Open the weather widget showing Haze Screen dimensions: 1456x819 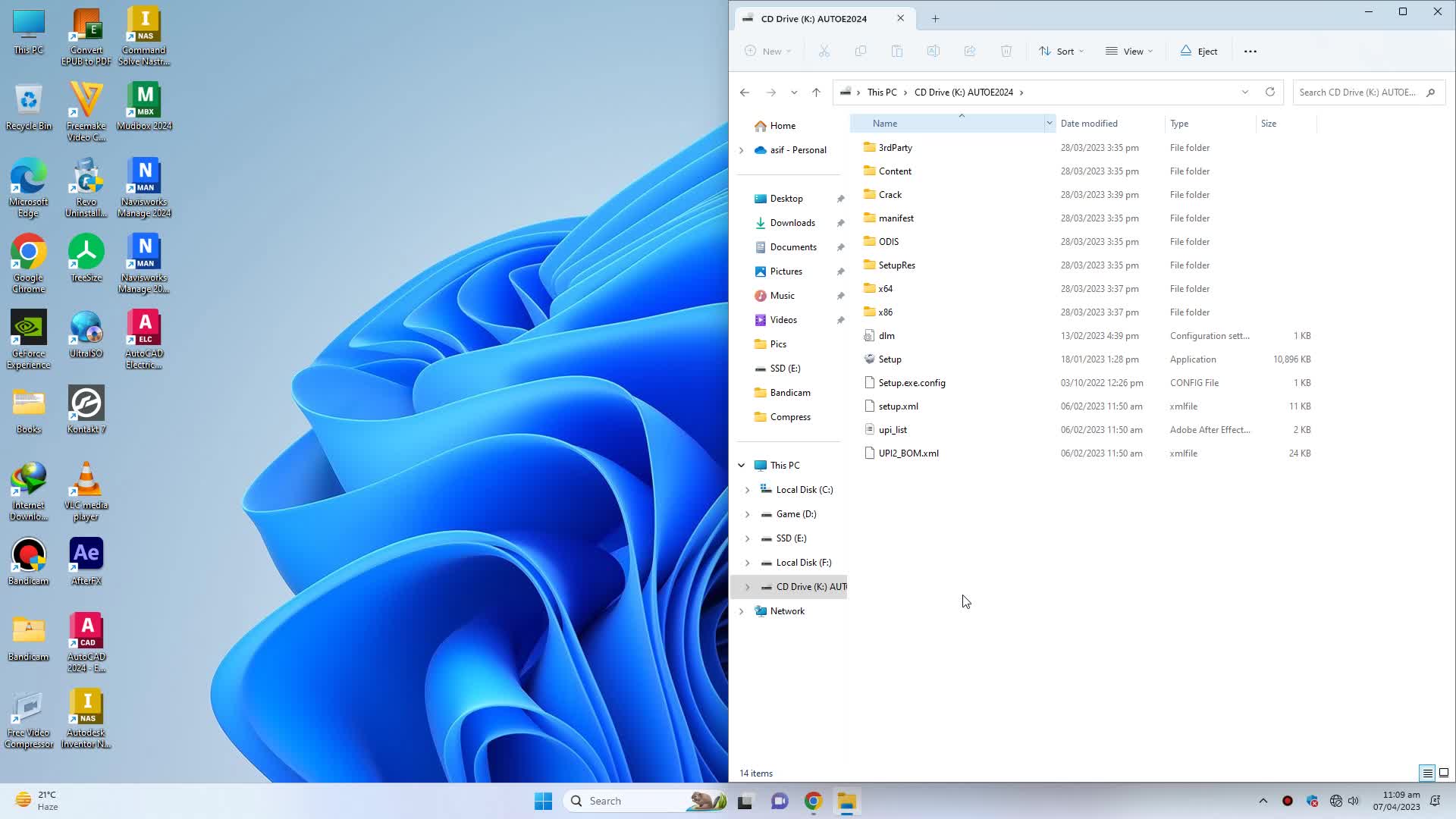point(36,801)
